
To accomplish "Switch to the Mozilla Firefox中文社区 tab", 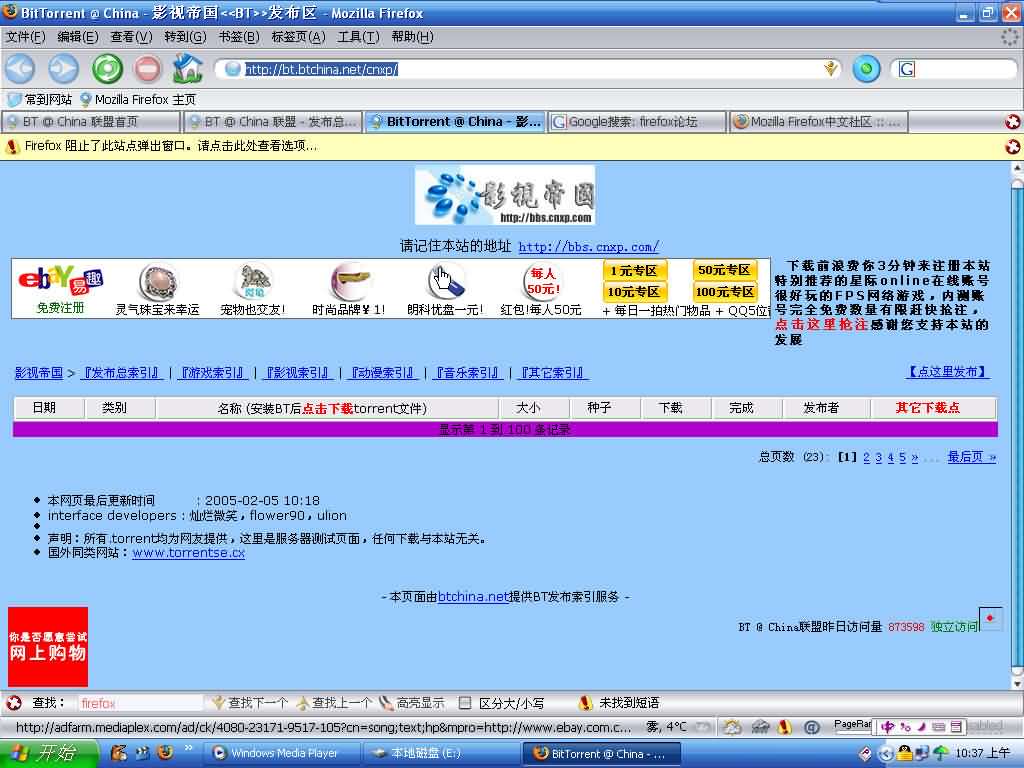I will click(x=819, y=121).
